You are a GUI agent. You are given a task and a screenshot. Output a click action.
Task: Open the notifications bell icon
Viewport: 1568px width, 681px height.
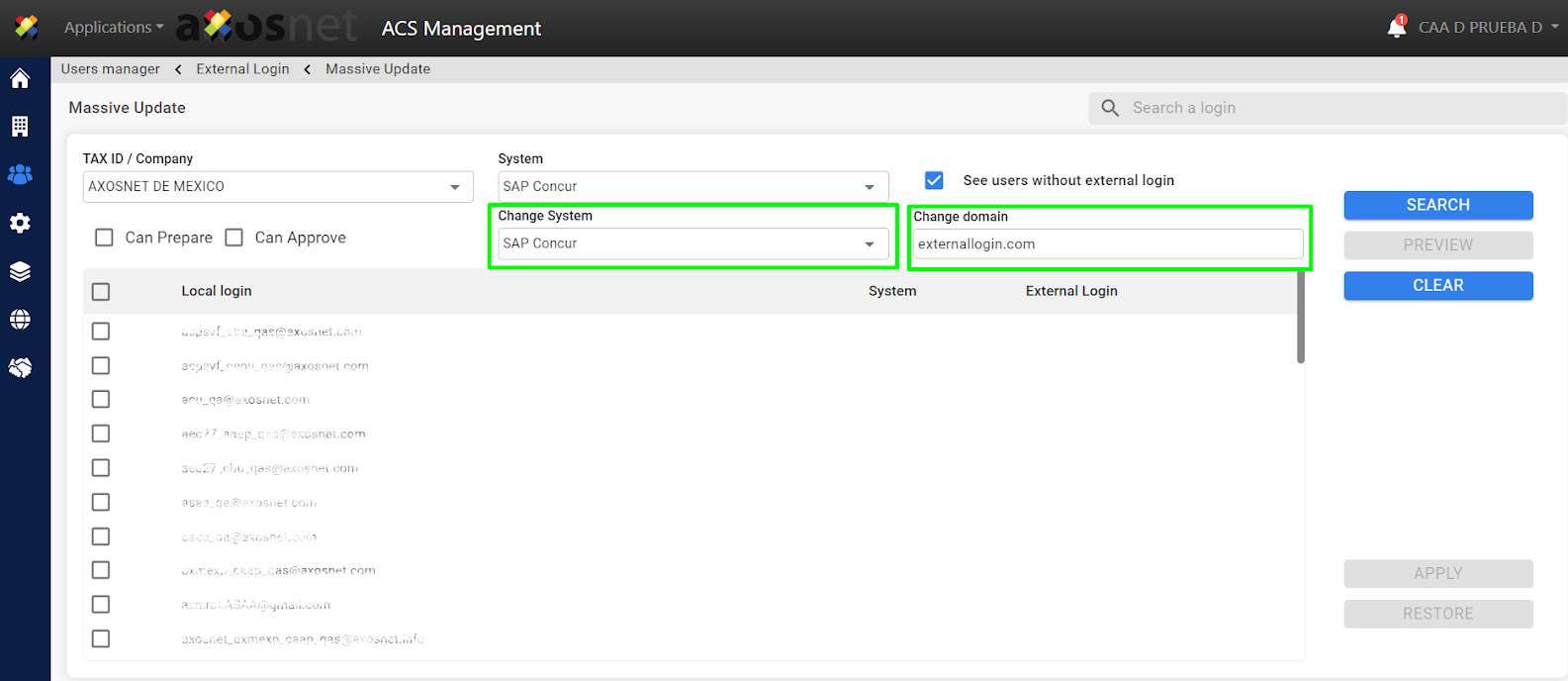pyautogui.click(x=1396, y=27)
